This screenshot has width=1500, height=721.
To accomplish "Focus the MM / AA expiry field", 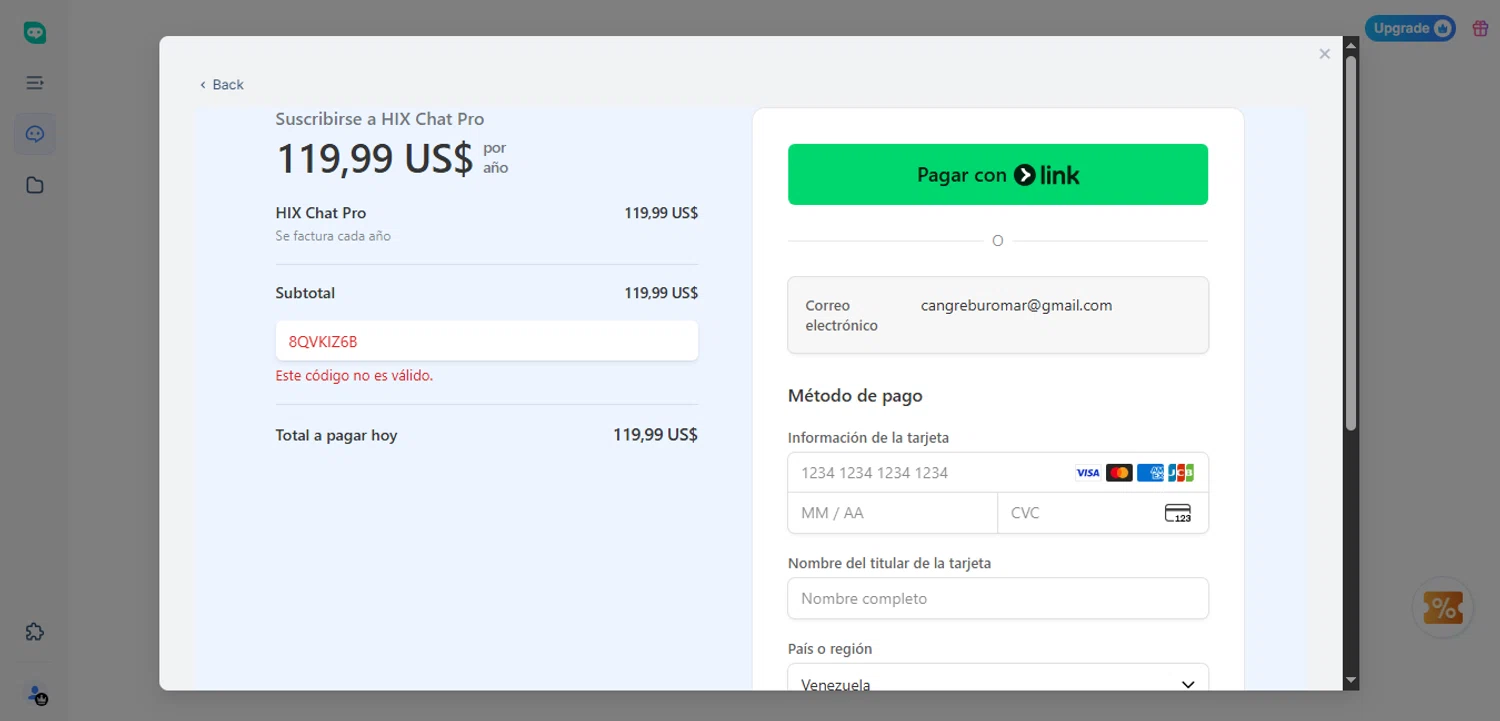I will tap(893, 513).
